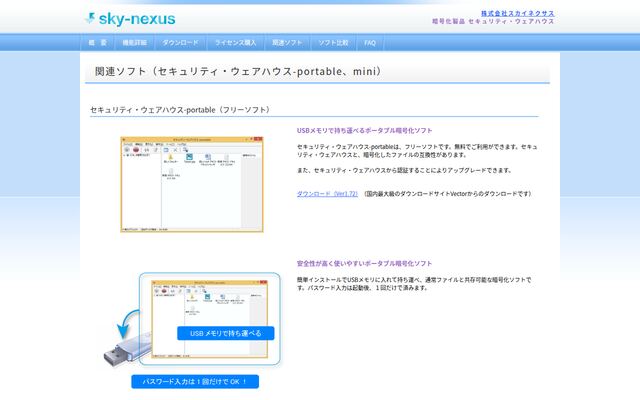Click the 'USBメモリで持ち運べるポータブル暗号化ソフト' heading

pos(364,131)
